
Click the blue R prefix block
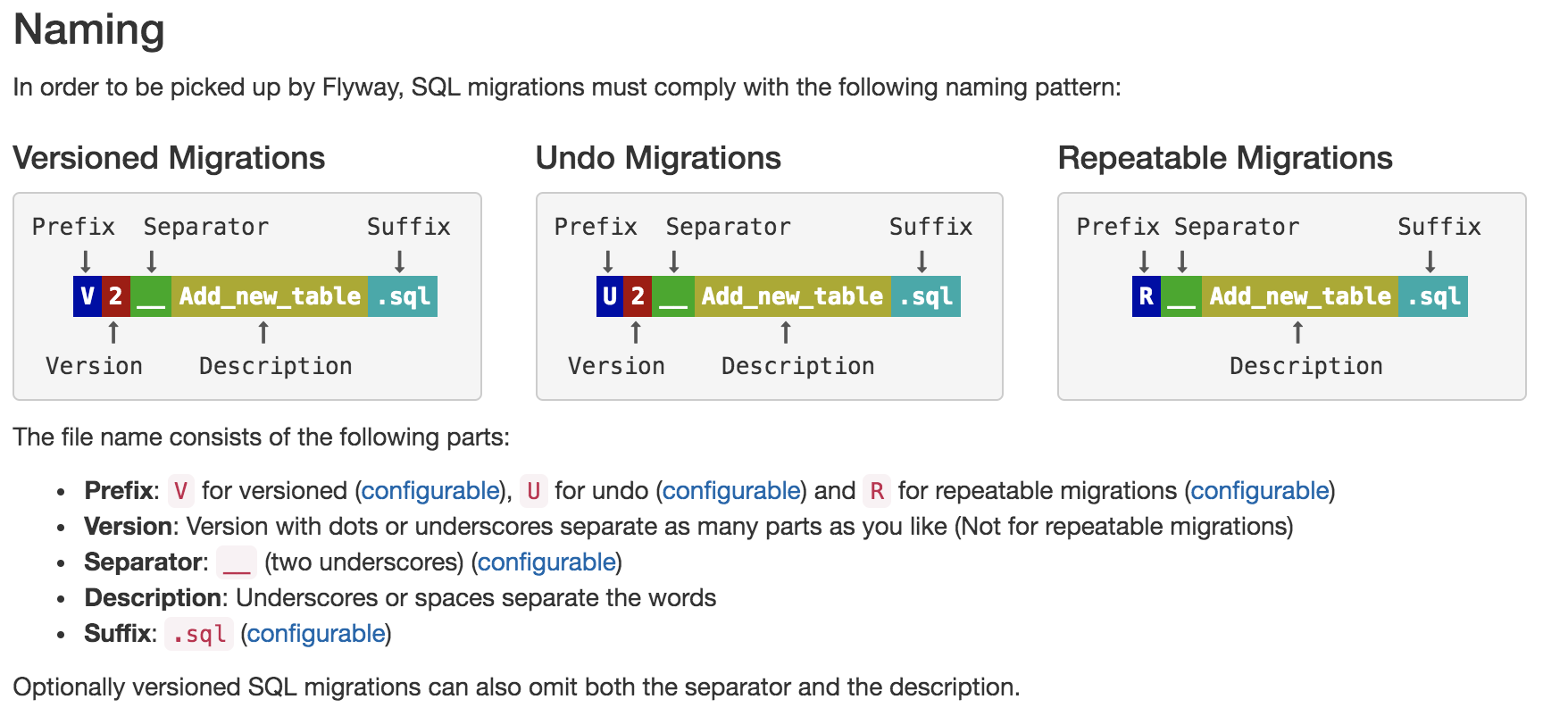click(1146, 296)
